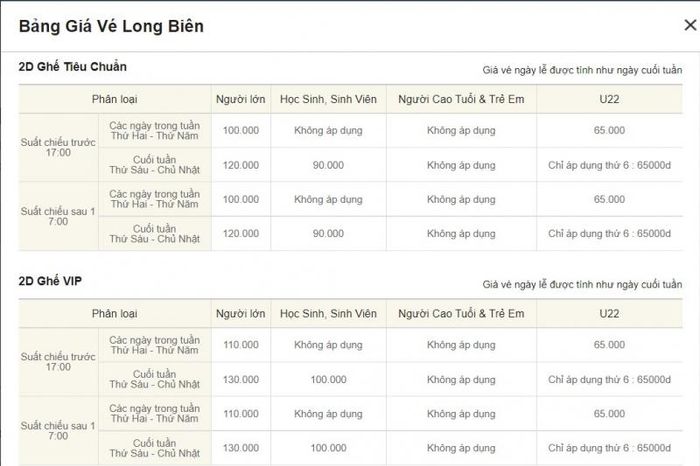Image resolution: width=700 pixels, height=466 pixels.
Task: Click "Suất chiếu trước 17:00" label in standard table
Action: (58, 147)
